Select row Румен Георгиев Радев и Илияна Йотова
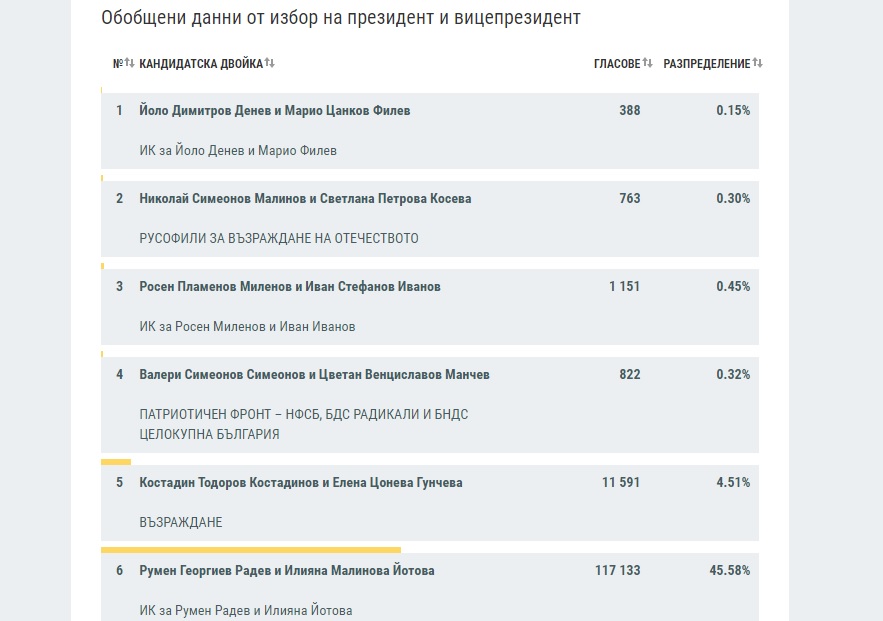 pos(430,587)
